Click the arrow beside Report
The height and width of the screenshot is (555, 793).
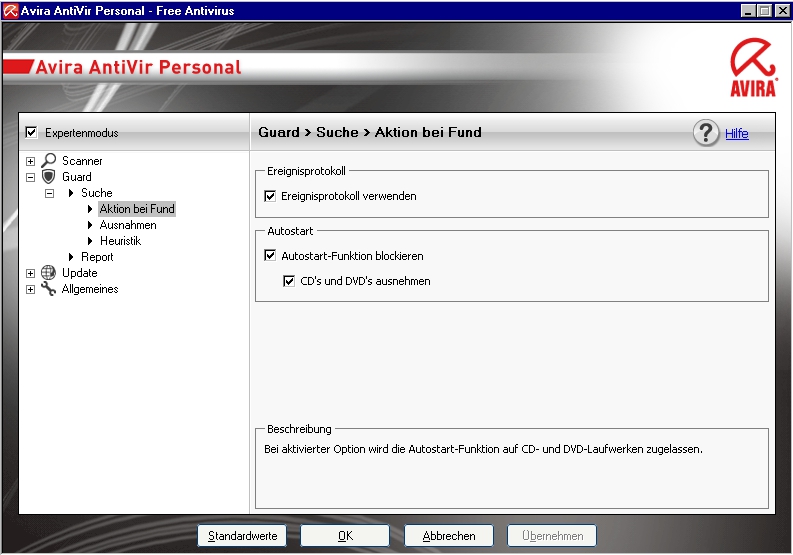[x=71, y=257]
